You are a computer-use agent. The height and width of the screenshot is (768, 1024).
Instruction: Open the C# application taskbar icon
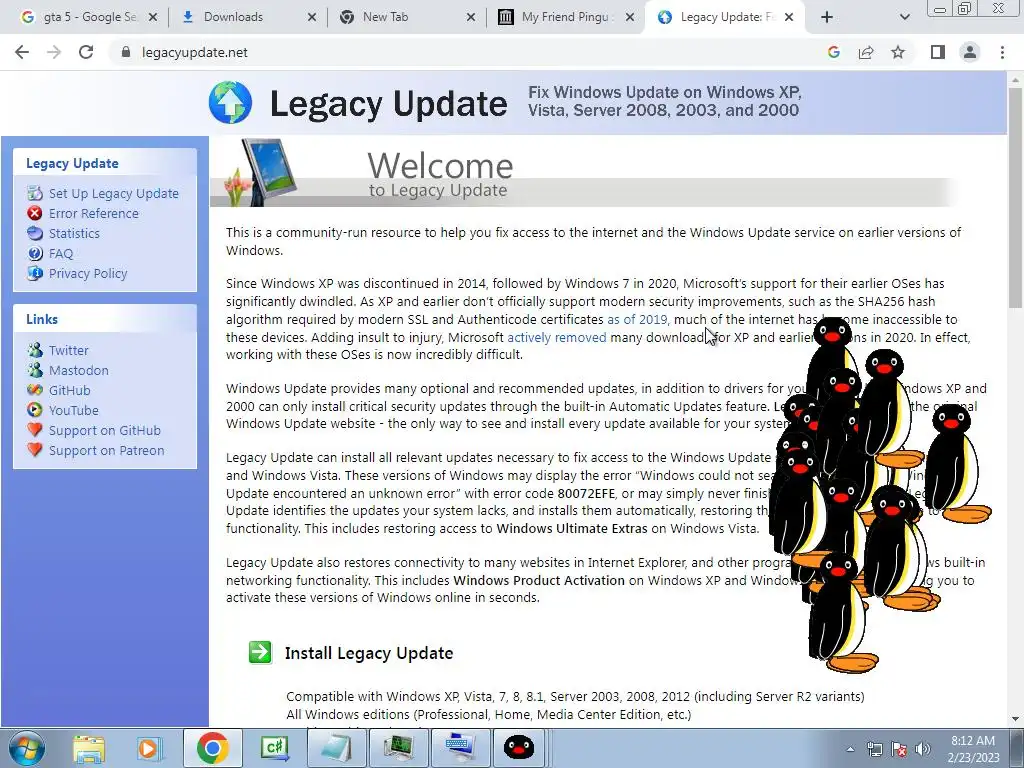(x=274, y=748)
